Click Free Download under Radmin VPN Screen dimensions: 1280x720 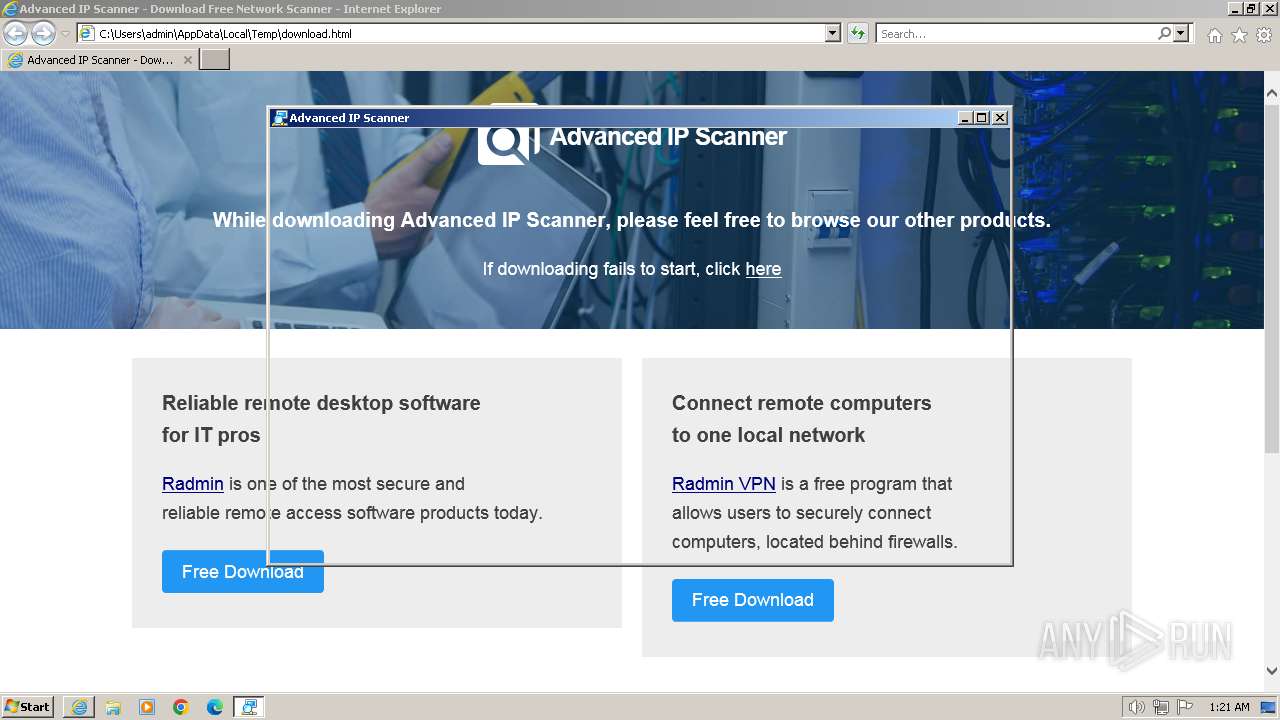pos(753,600)
